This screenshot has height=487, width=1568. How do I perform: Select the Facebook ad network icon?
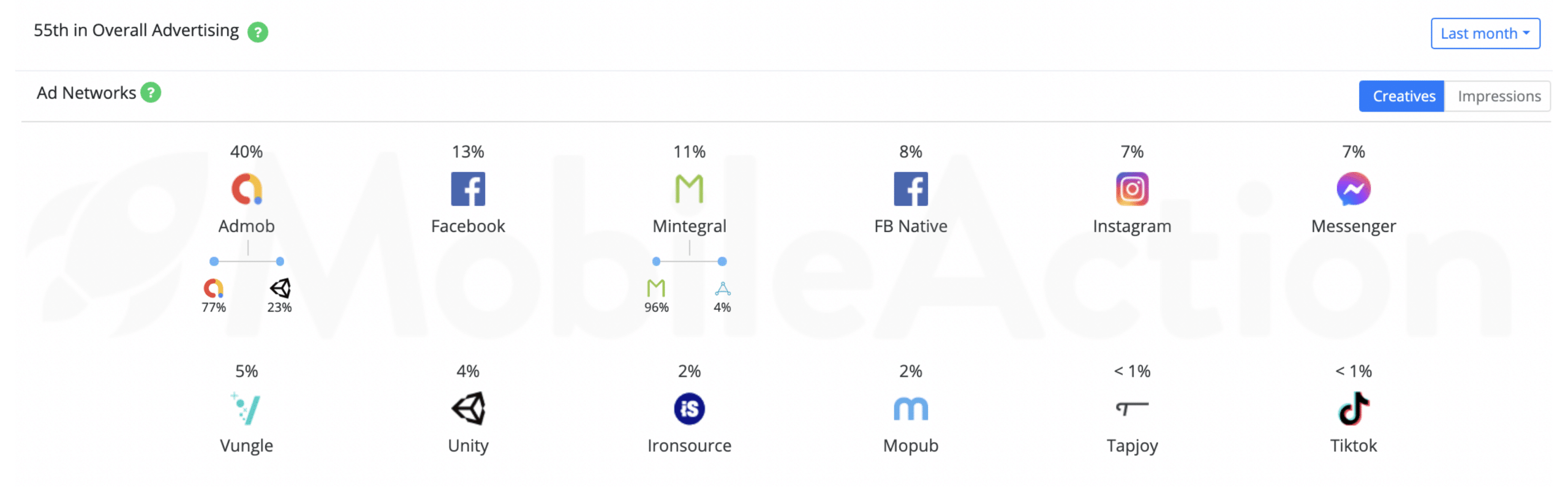coord(467,189)
